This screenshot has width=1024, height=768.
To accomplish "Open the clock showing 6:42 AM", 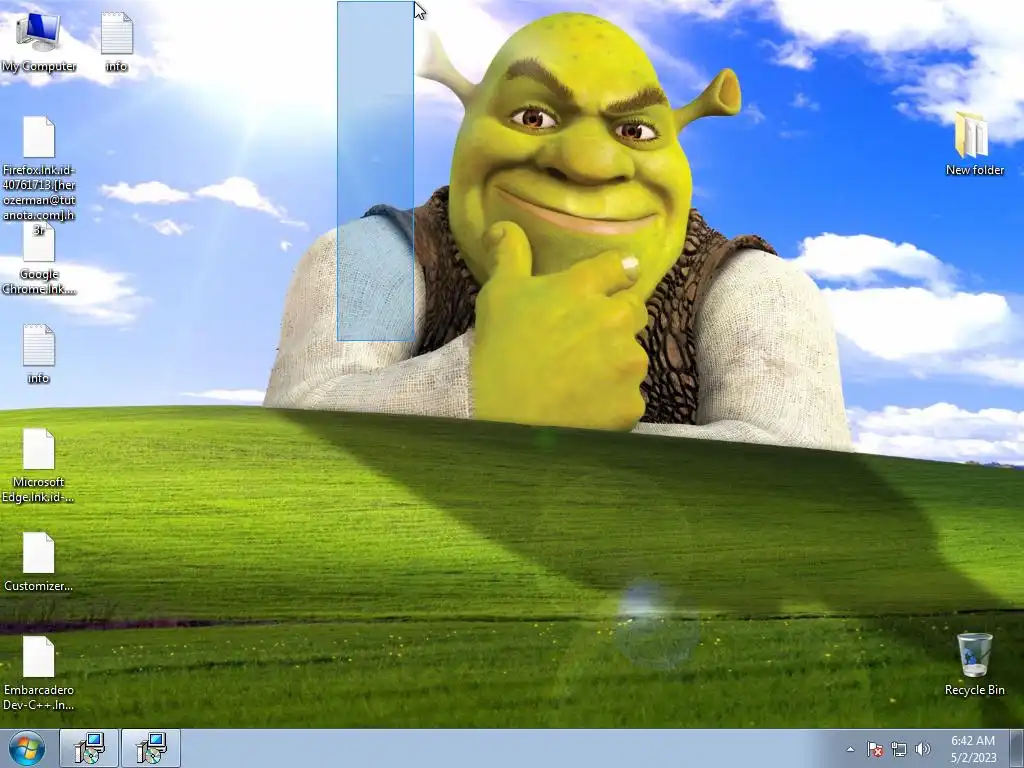I will (x=973, y=748).
